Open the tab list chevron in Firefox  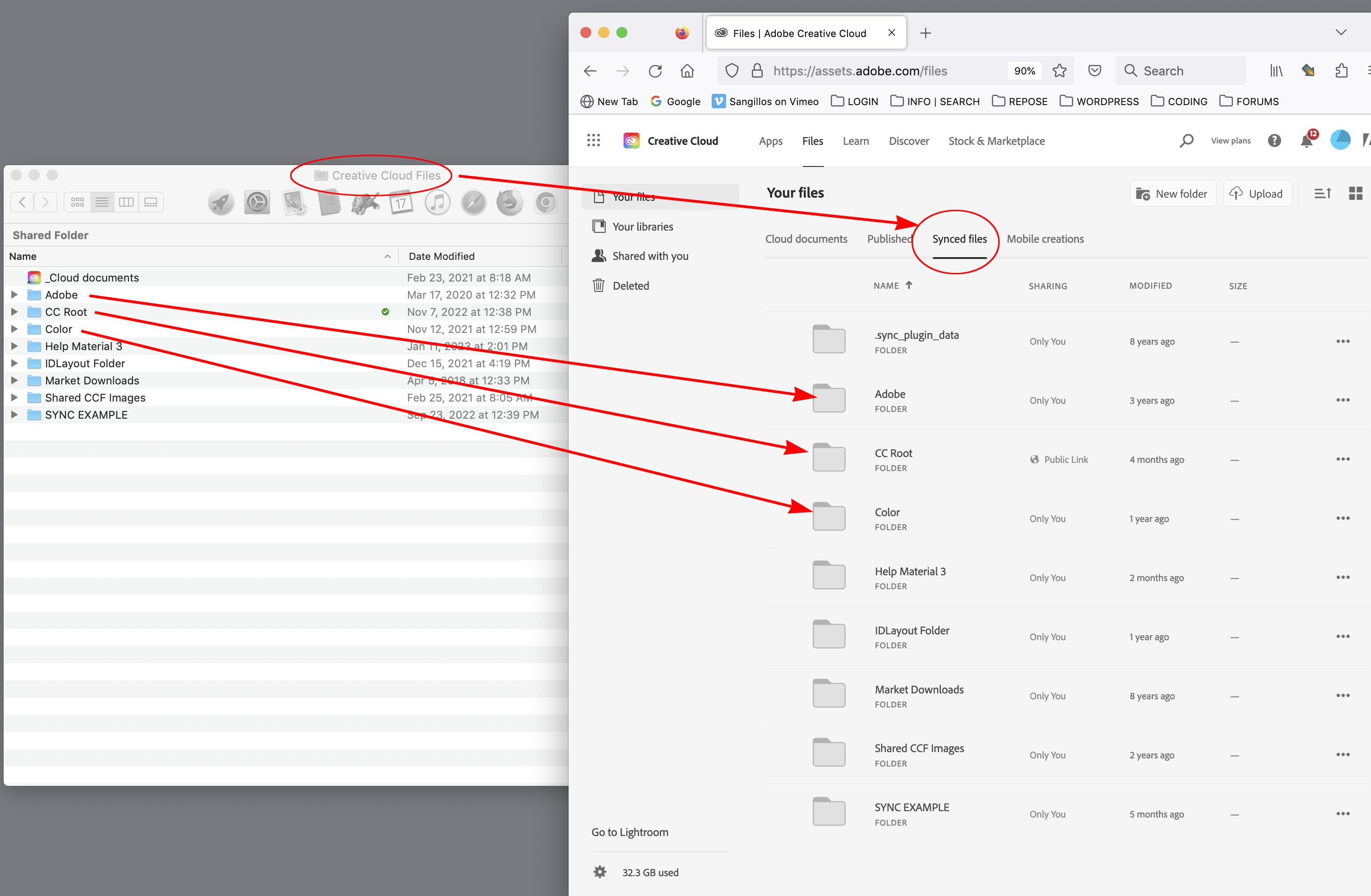[x=1340, y=32]
